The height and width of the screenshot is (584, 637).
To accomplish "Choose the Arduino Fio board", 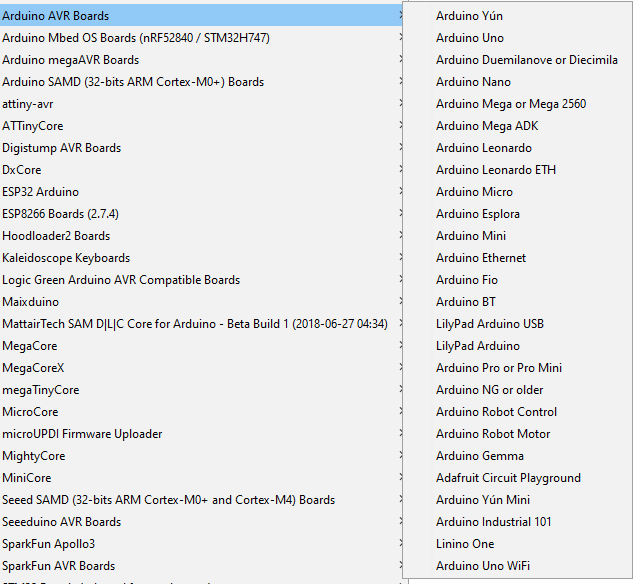I will 518,279.
